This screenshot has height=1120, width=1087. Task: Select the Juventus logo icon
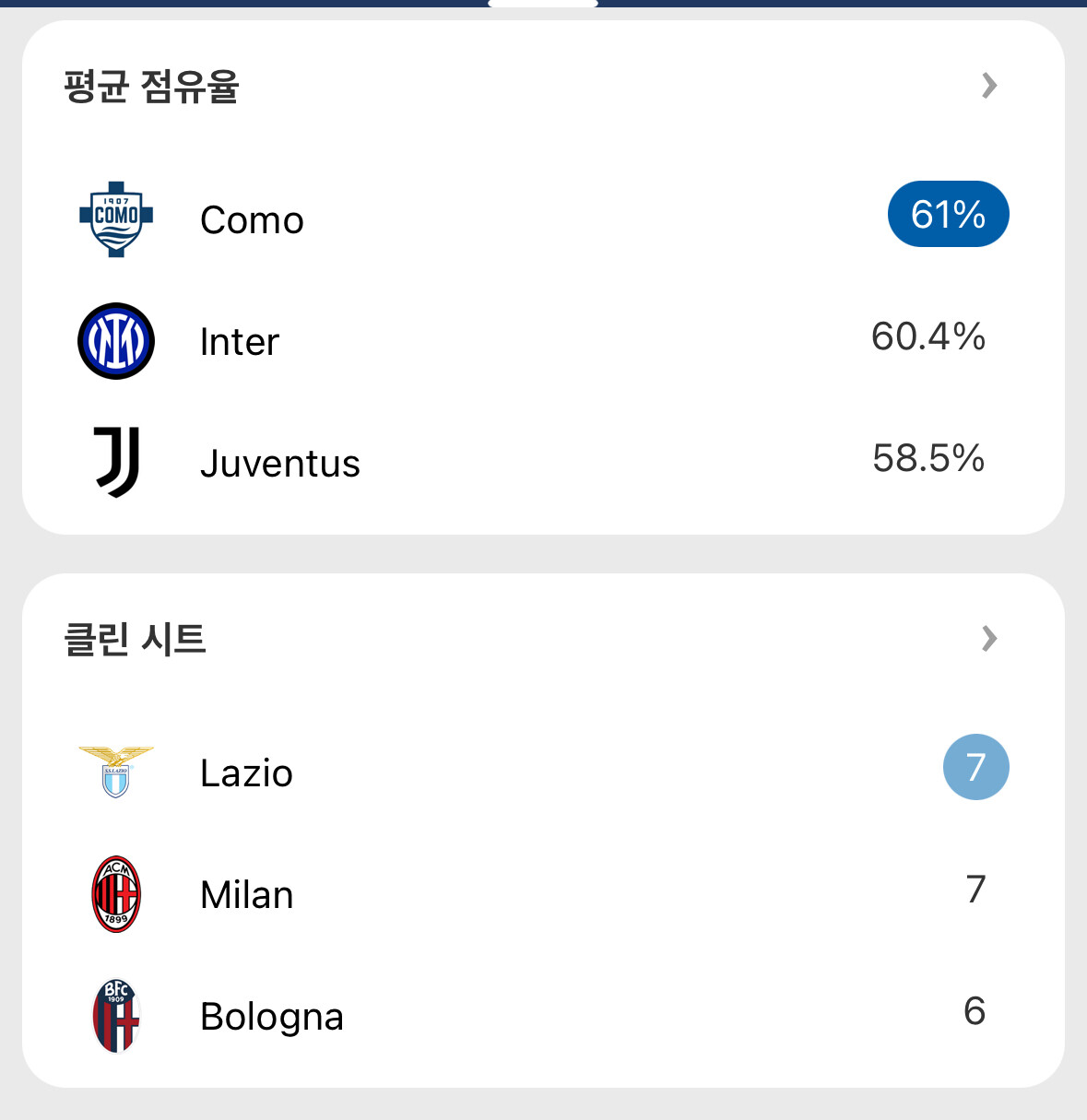click(117, 462)
